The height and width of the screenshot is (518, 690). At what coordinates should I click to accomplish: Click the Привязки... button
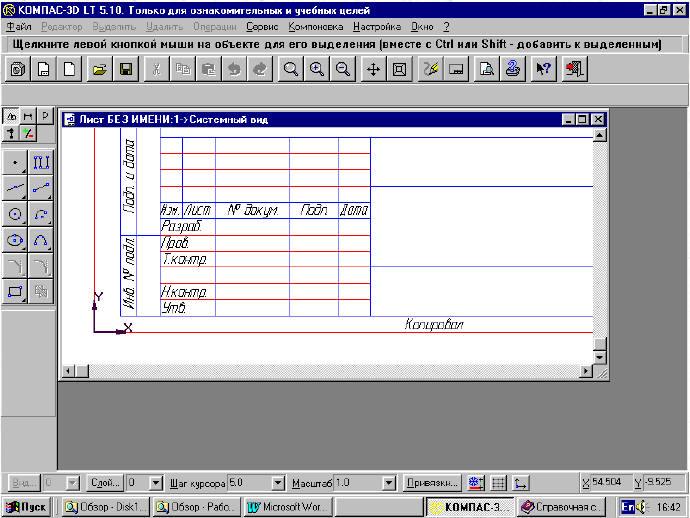click(x=432, y=483)
